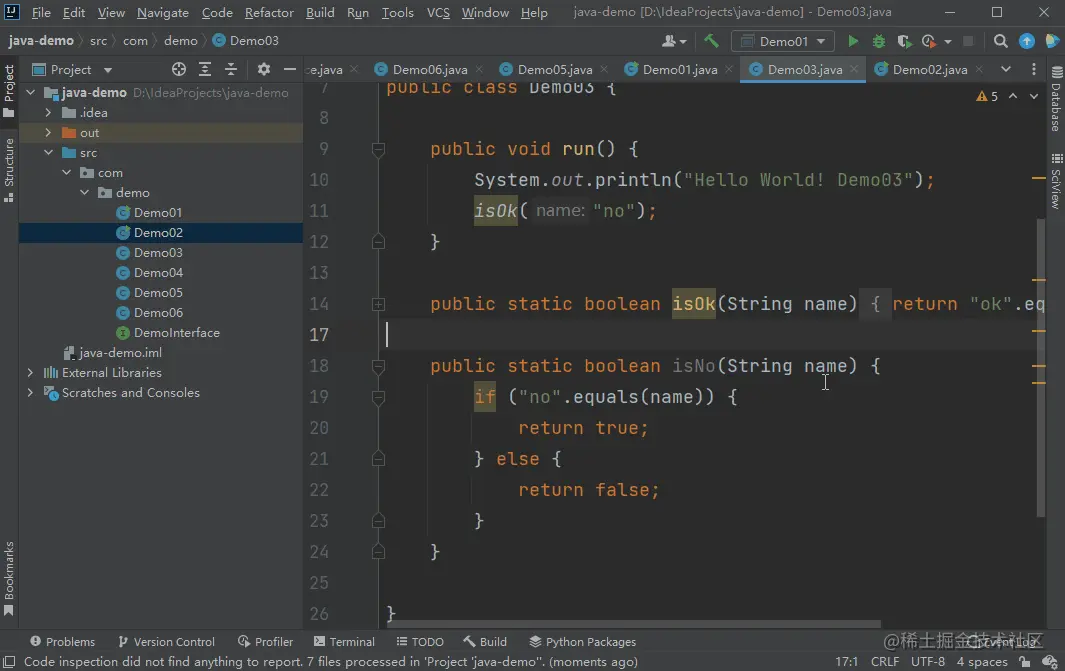1065x671 pixels.
Task: Select Demo01 class in tree
Action: pos(158,213)
